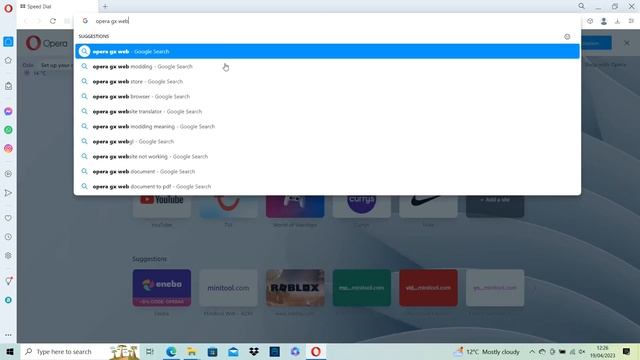Open sidebar Settings gear icon
Screen dimensions: 640x360
tap(8, 256)
